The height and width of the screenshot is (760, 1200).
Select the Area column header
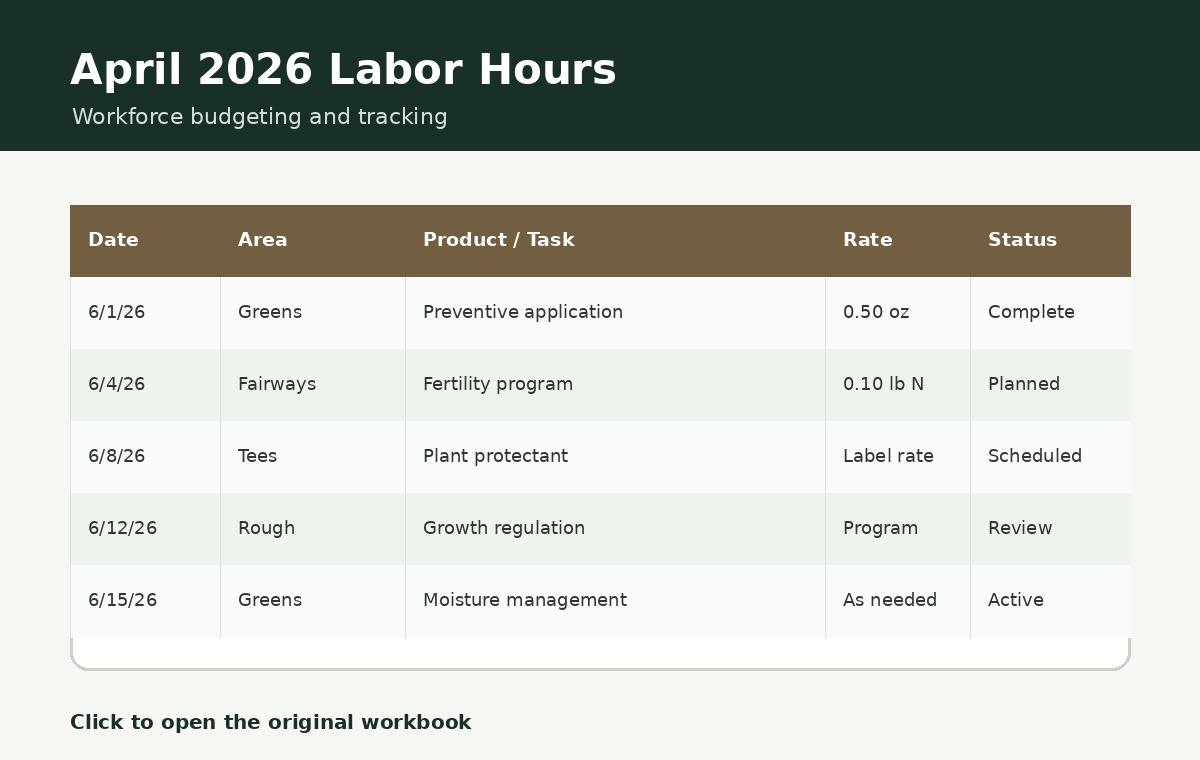click(312, 240)
